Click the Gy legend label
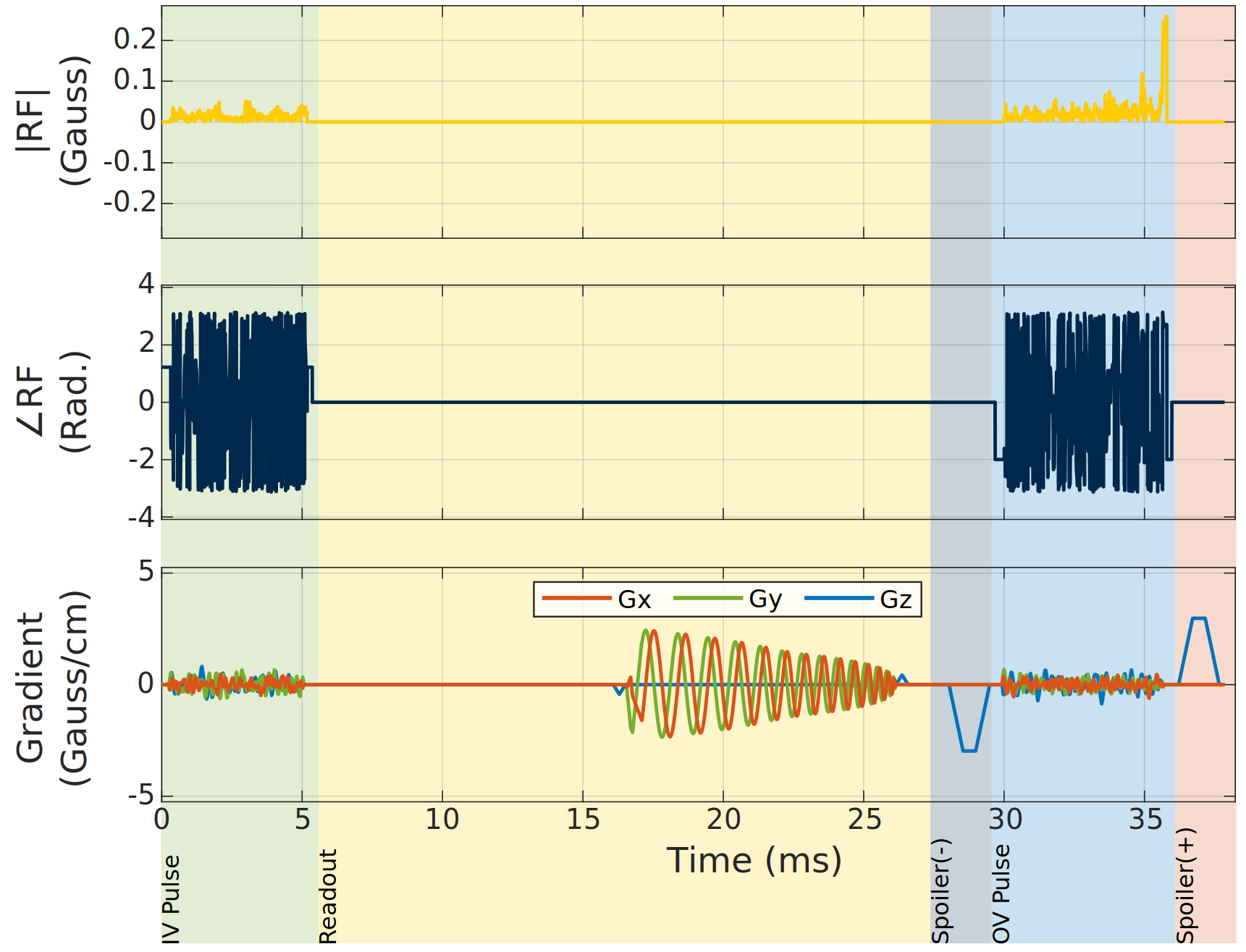The image size is (1246, 952). [765, 599]
